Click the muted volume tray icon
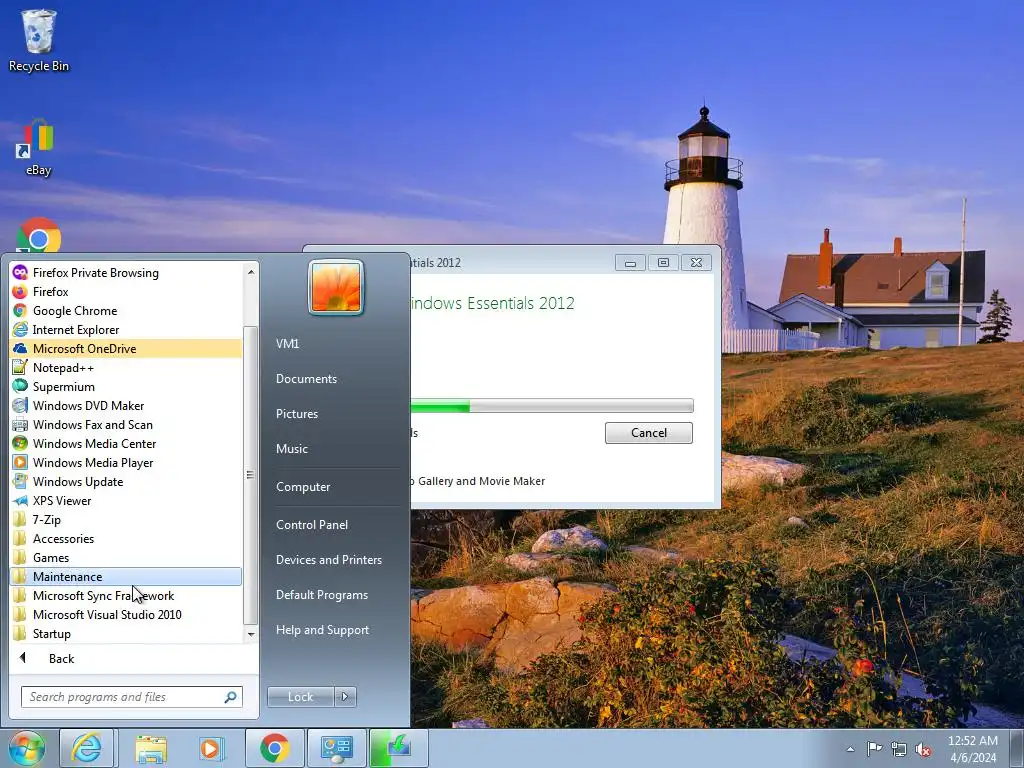 pyautogui.click(x=923, y=750)
